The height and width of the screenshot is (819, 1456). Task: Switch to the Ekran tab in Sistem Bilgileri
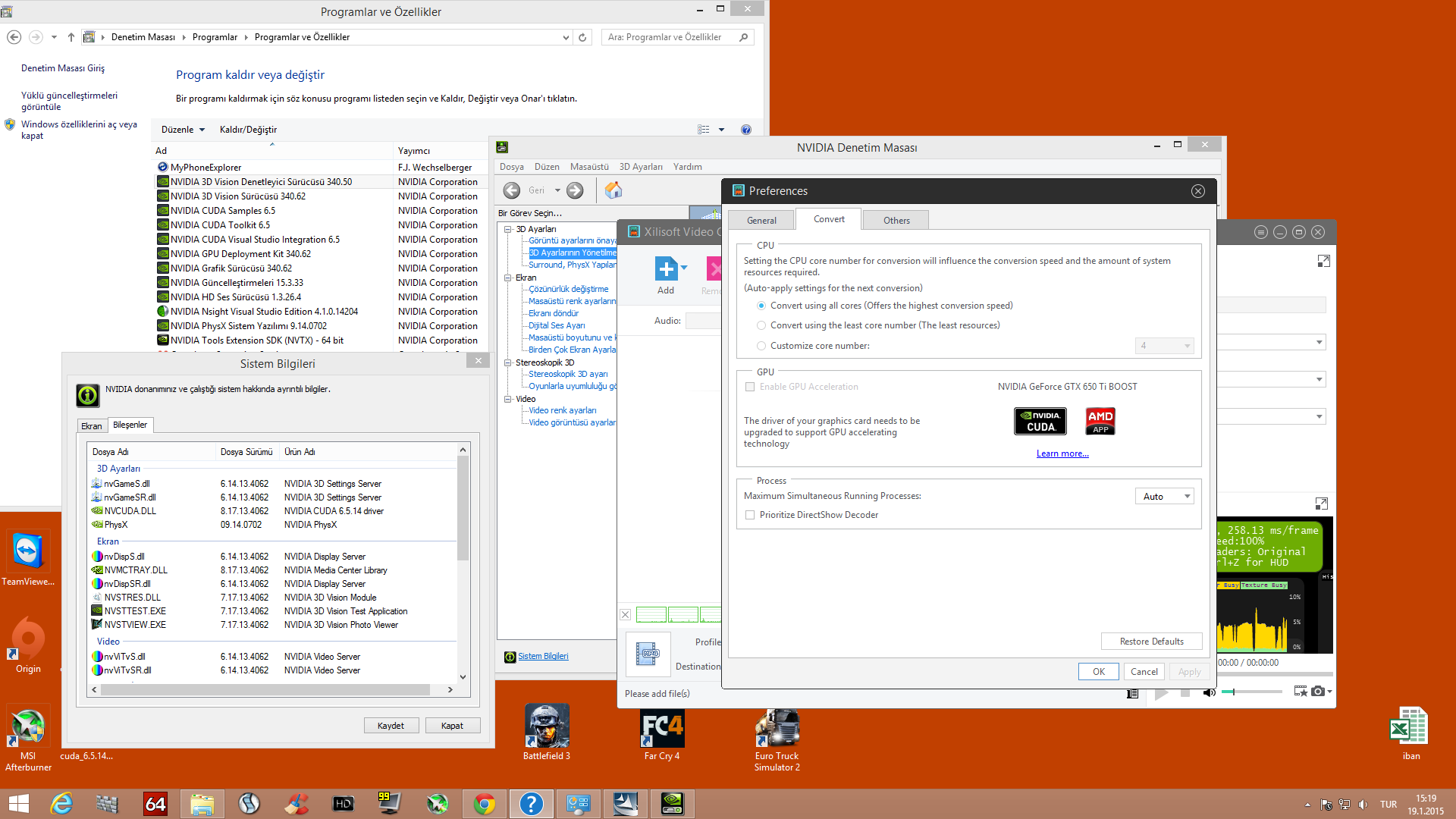pos(92,426)
